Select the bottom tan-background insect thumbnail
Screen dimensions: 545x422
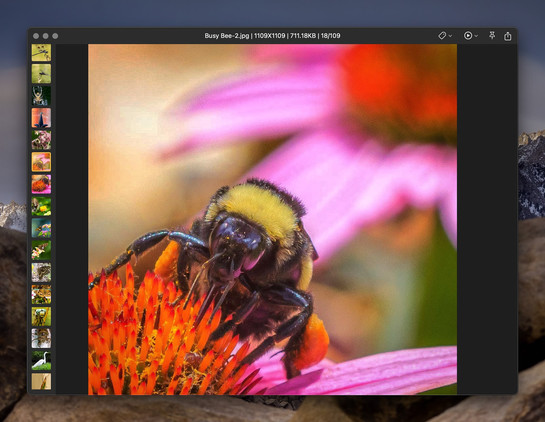point(41,382)
